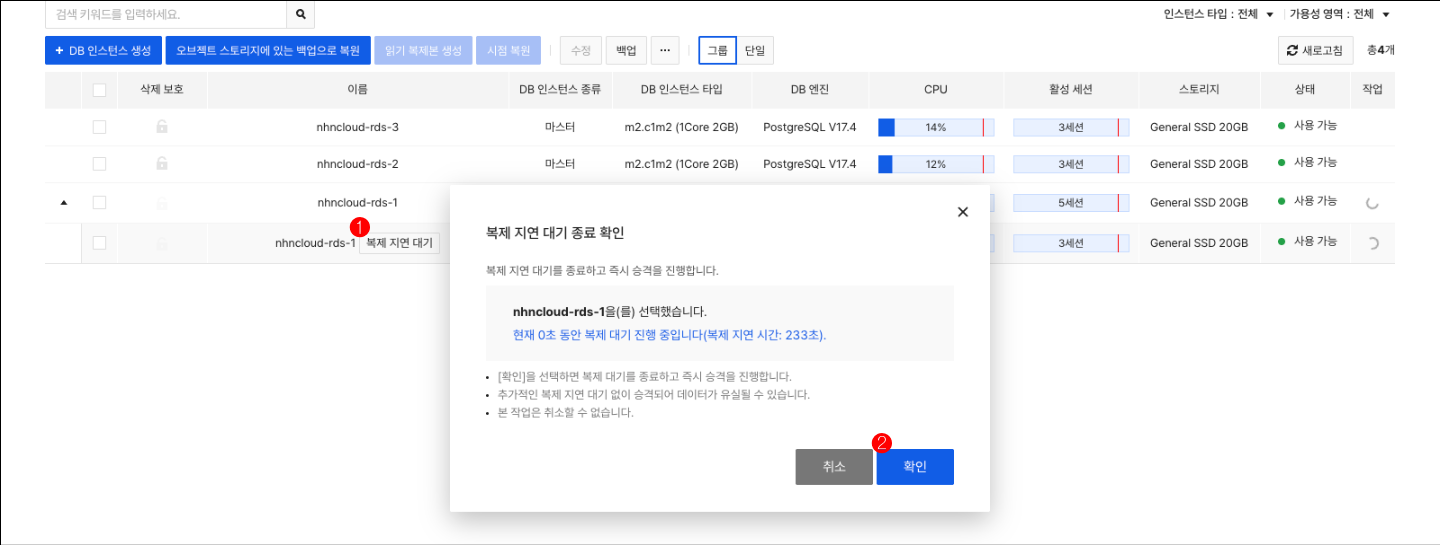Screen dimensions: 1440x545
Task: Click the DB 엔진 column header
Action: [x=810, y=90]
